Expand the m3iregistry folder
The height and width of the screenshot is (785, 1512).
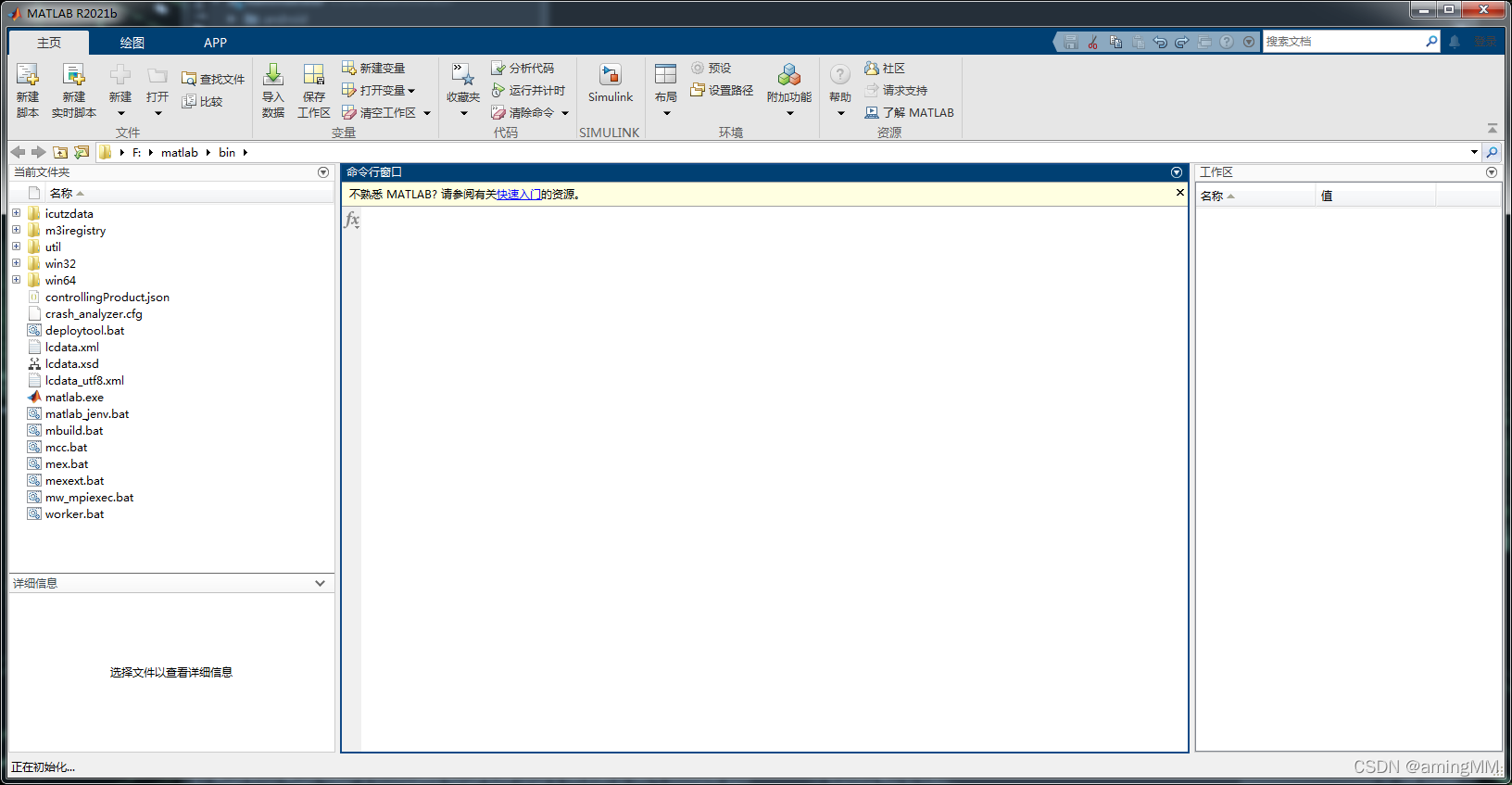16,230
